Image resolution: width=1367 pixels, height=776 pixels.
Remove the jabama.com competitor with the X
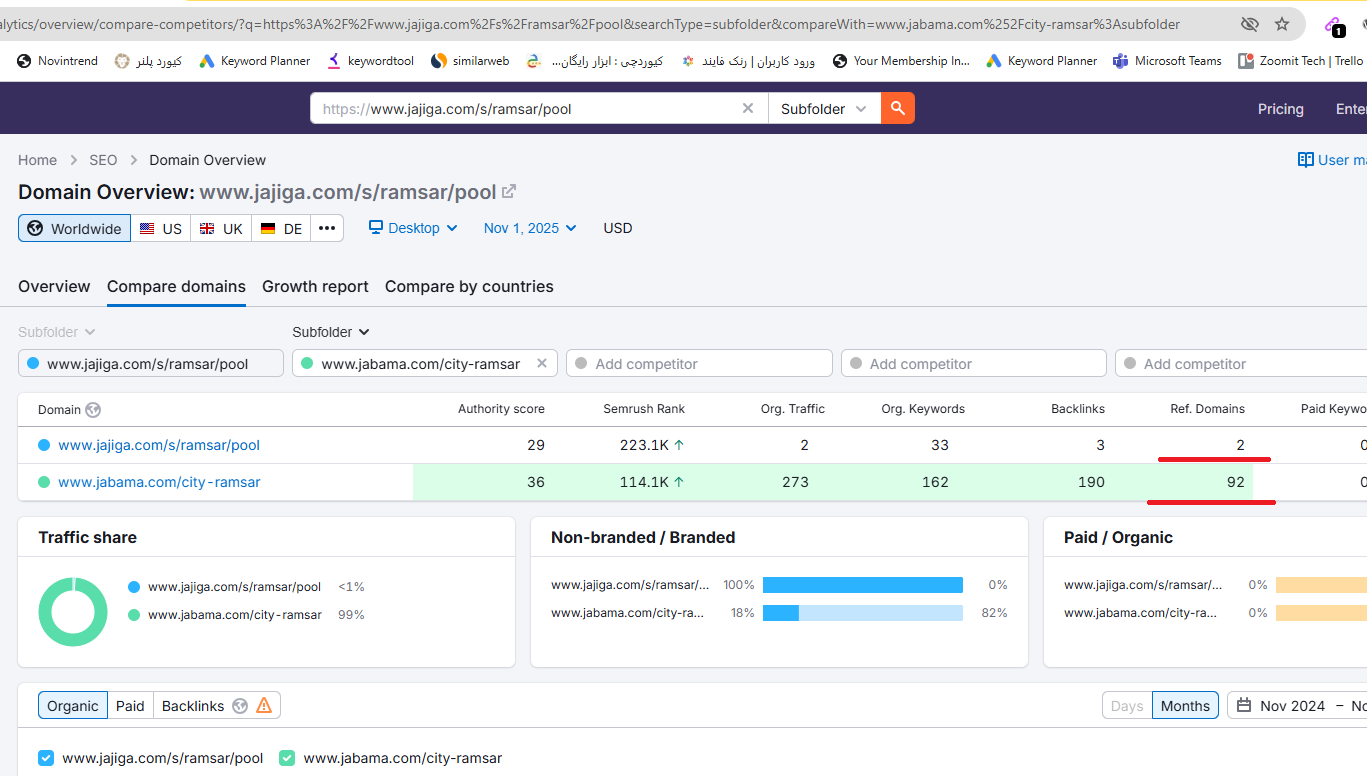tap(542, 364)
